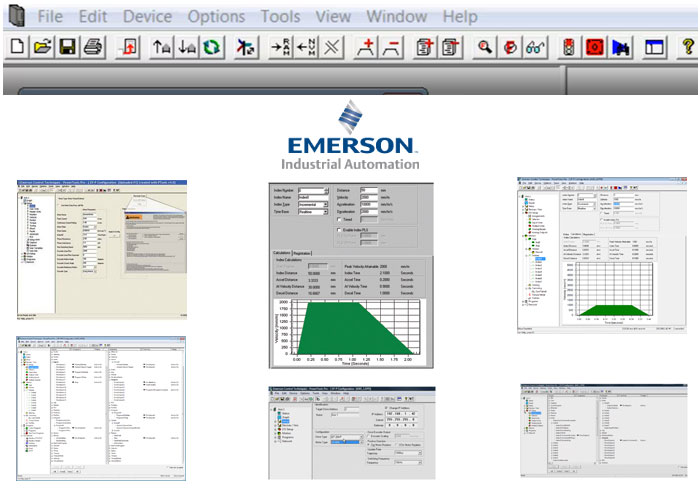The height and width of the screenshot is (500, 700).
Task: Save with the floppy disk icon
Action: (68, 47)
